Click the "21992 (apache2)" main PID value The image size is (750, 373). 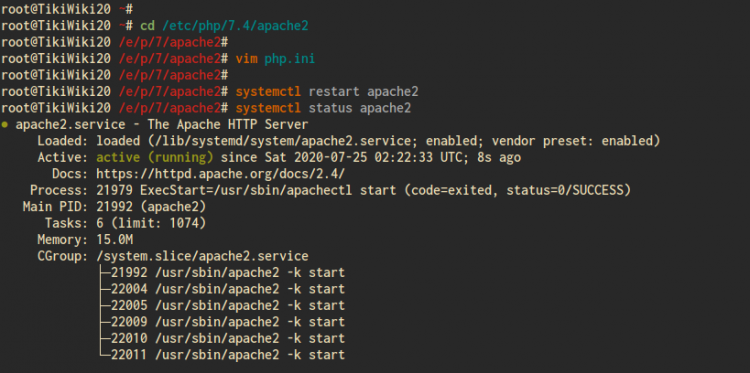[151, 207]
